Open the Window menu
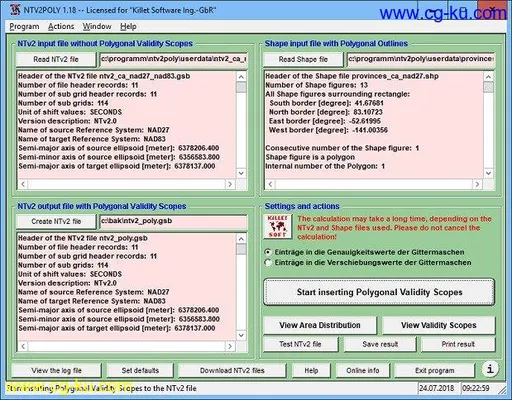This screenshot has width=512, height=400. click(x=97, y=26)
